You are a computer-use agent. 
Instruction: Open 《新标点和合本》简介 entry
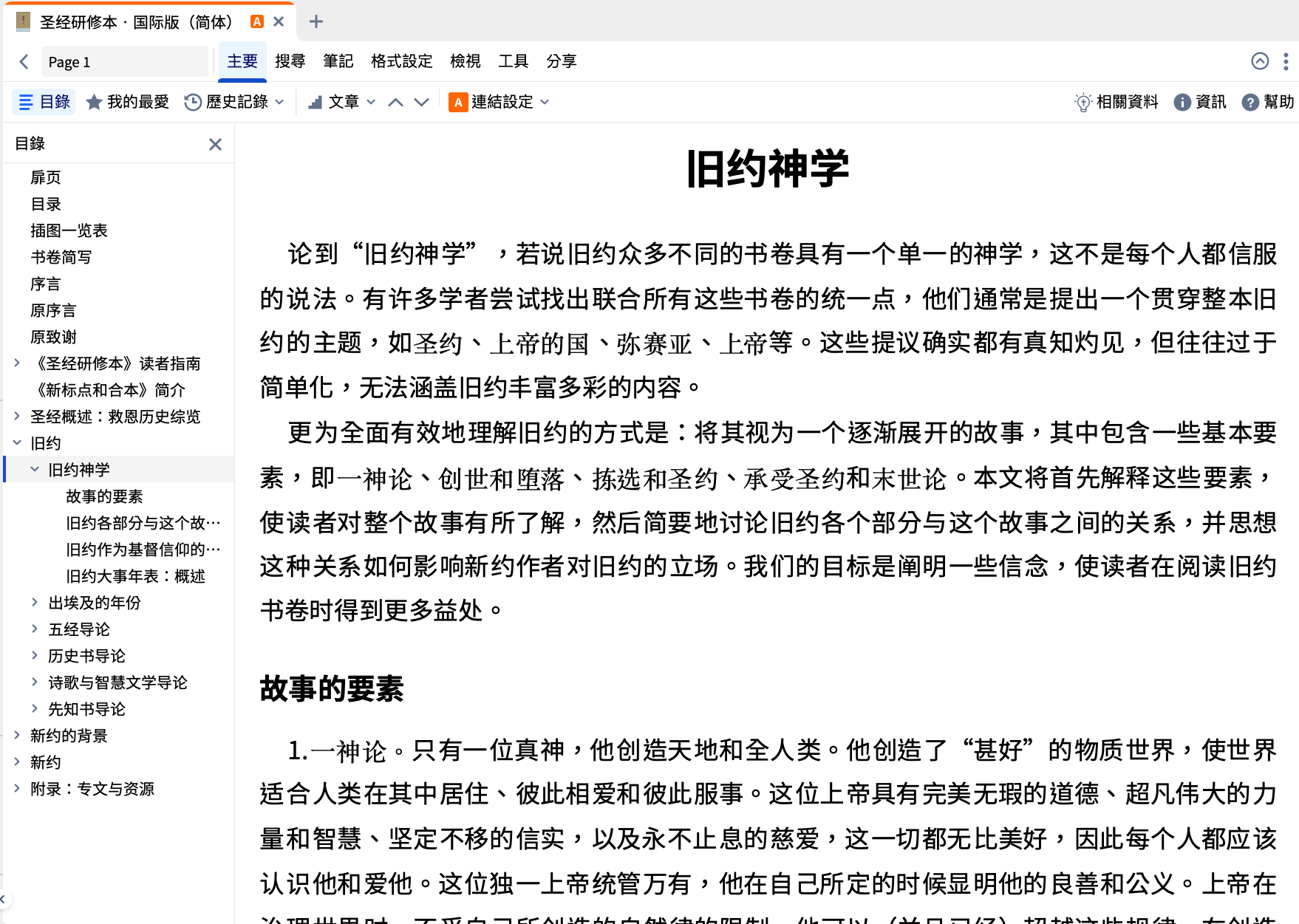(x=108, y=390)
